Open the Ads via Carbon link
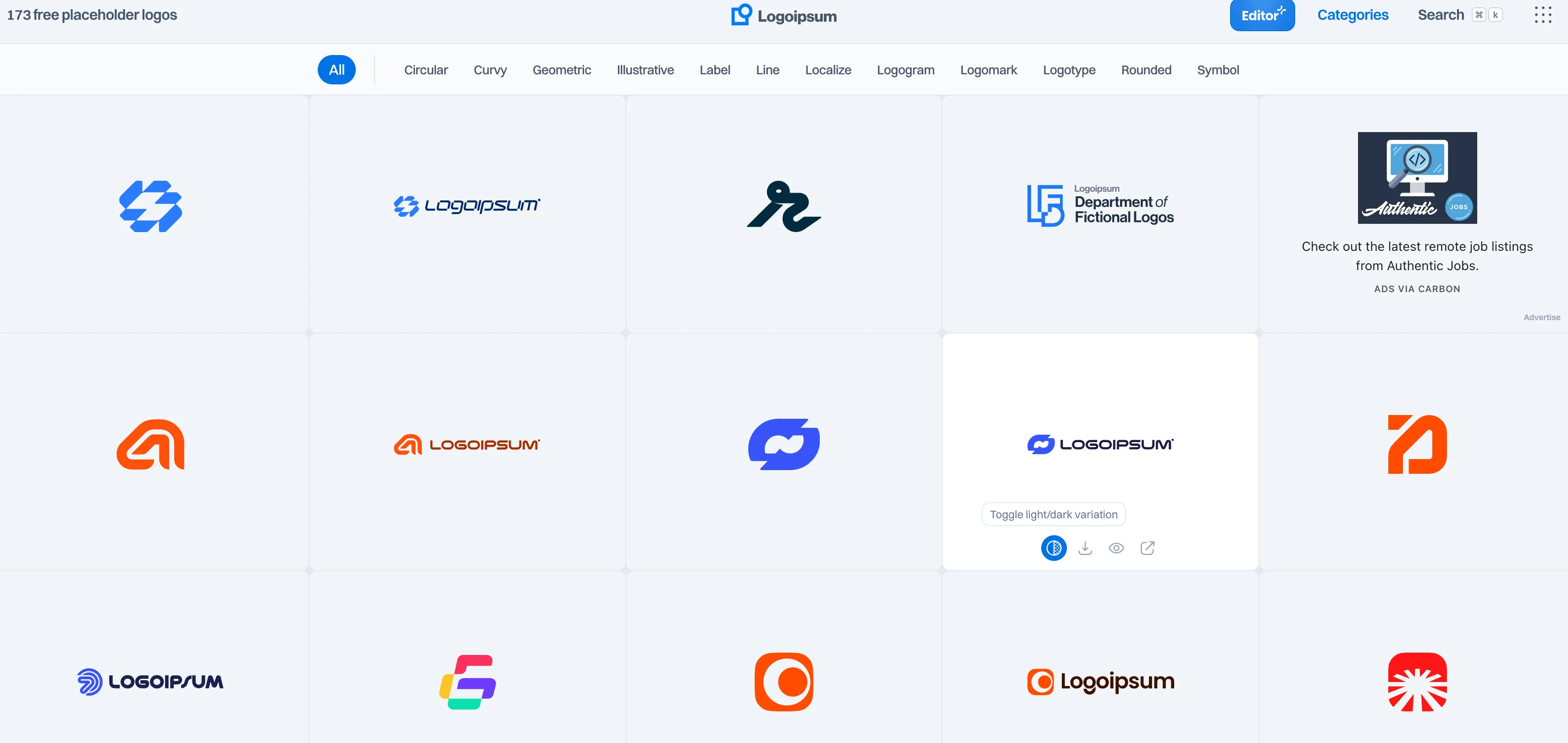This screenshot has width=1568, height=743. pos(1417,288)
